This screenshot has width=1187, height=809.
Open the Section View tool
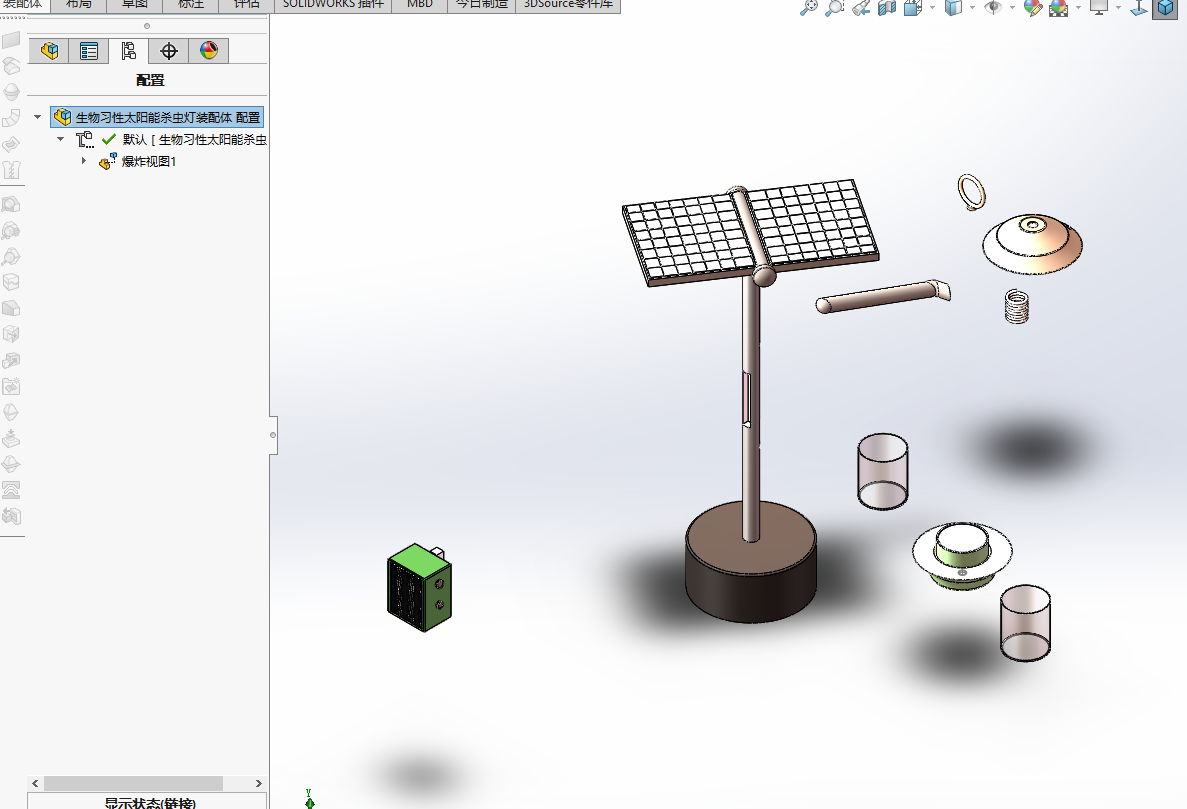click(x=887, y=8)
